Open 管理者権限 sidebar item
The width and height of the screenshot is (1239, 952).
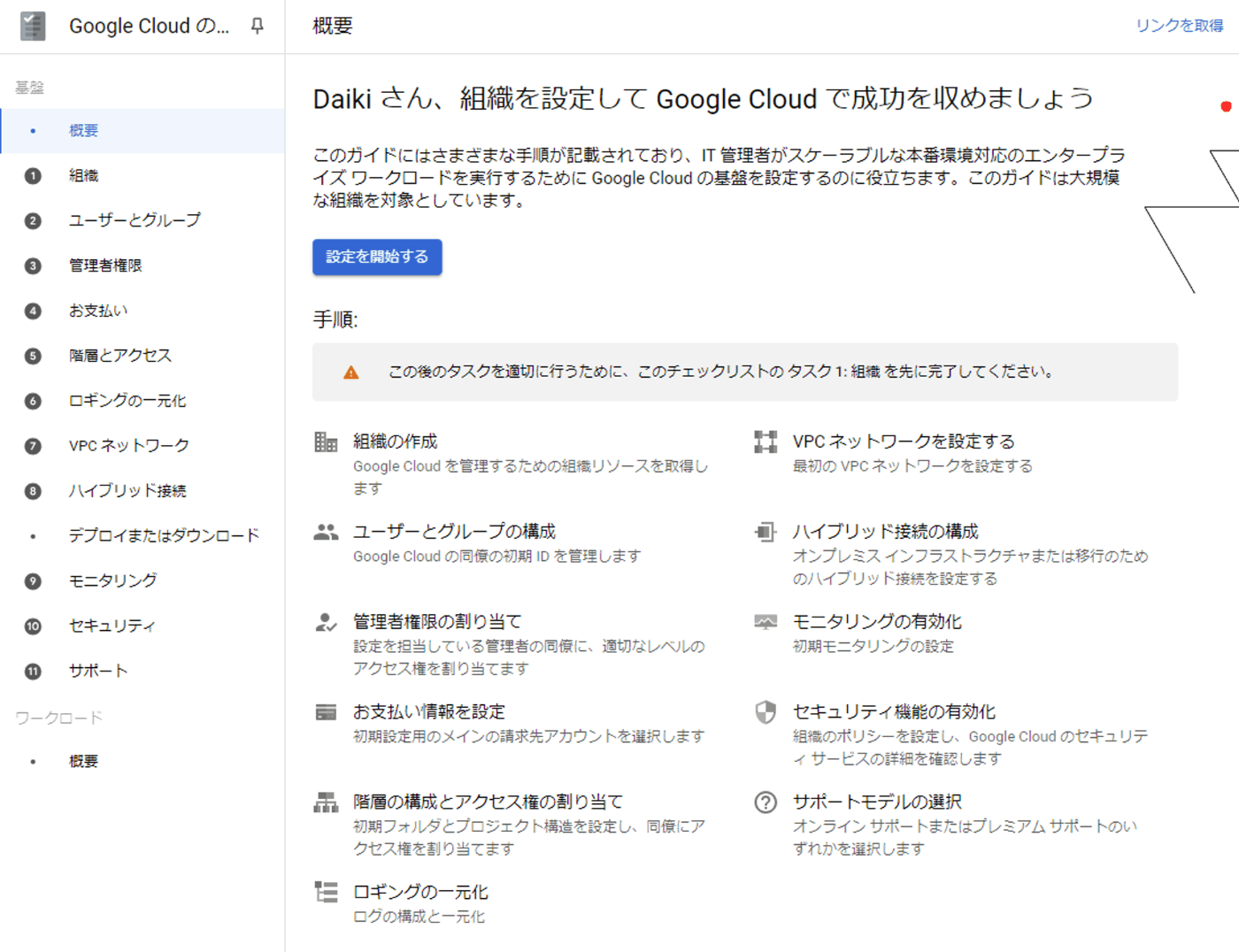(142, 265)
